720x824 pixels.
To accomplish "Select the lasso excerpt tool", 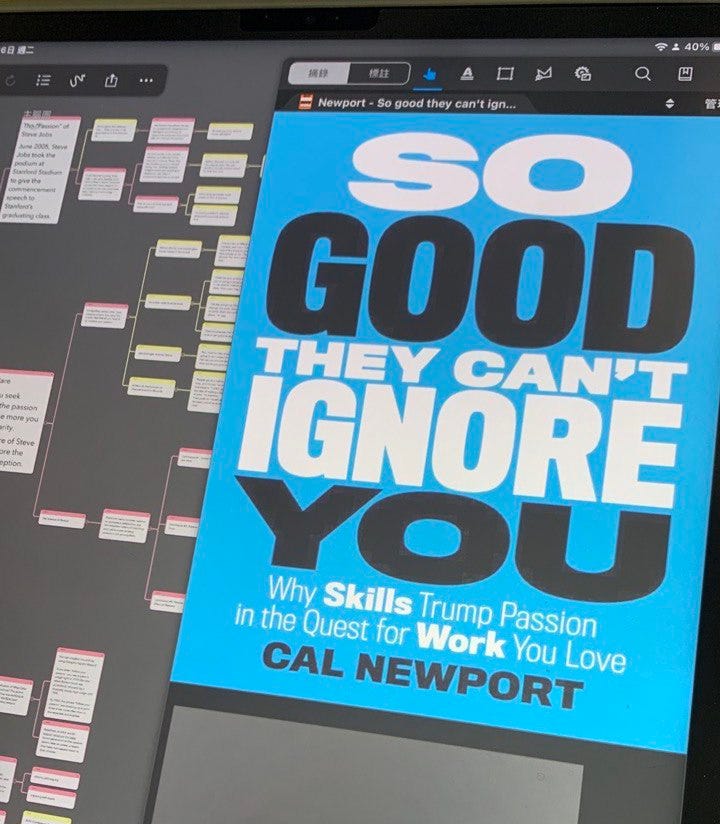I will coord(543,74).
